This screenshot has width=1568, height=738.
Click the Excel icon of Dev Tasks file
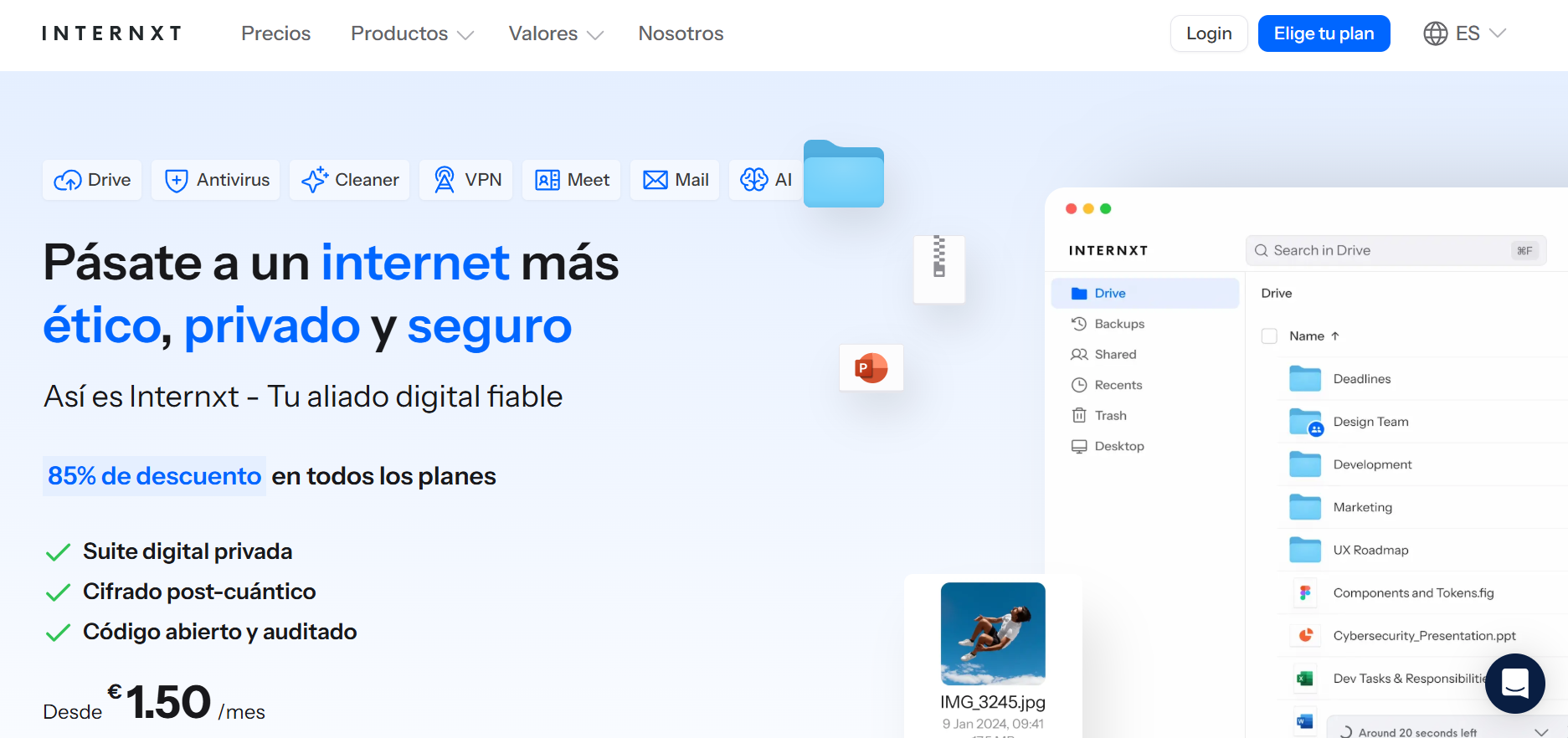1305,679
